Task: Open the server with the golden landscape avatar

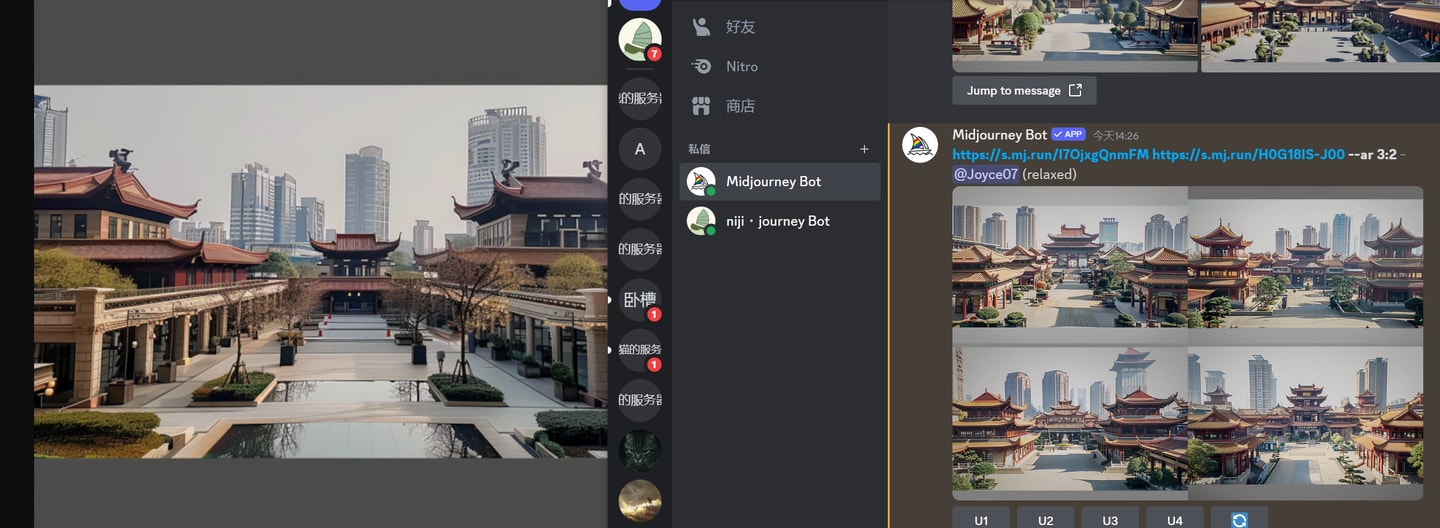Action: click(640, 500)
